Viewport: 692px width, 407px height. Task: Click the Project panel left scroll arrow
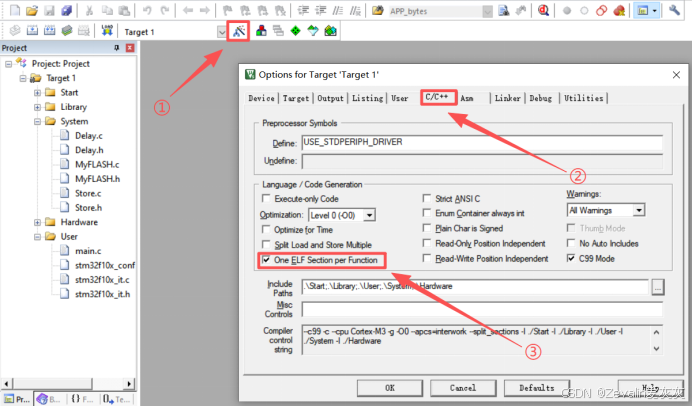pos(6,384)
